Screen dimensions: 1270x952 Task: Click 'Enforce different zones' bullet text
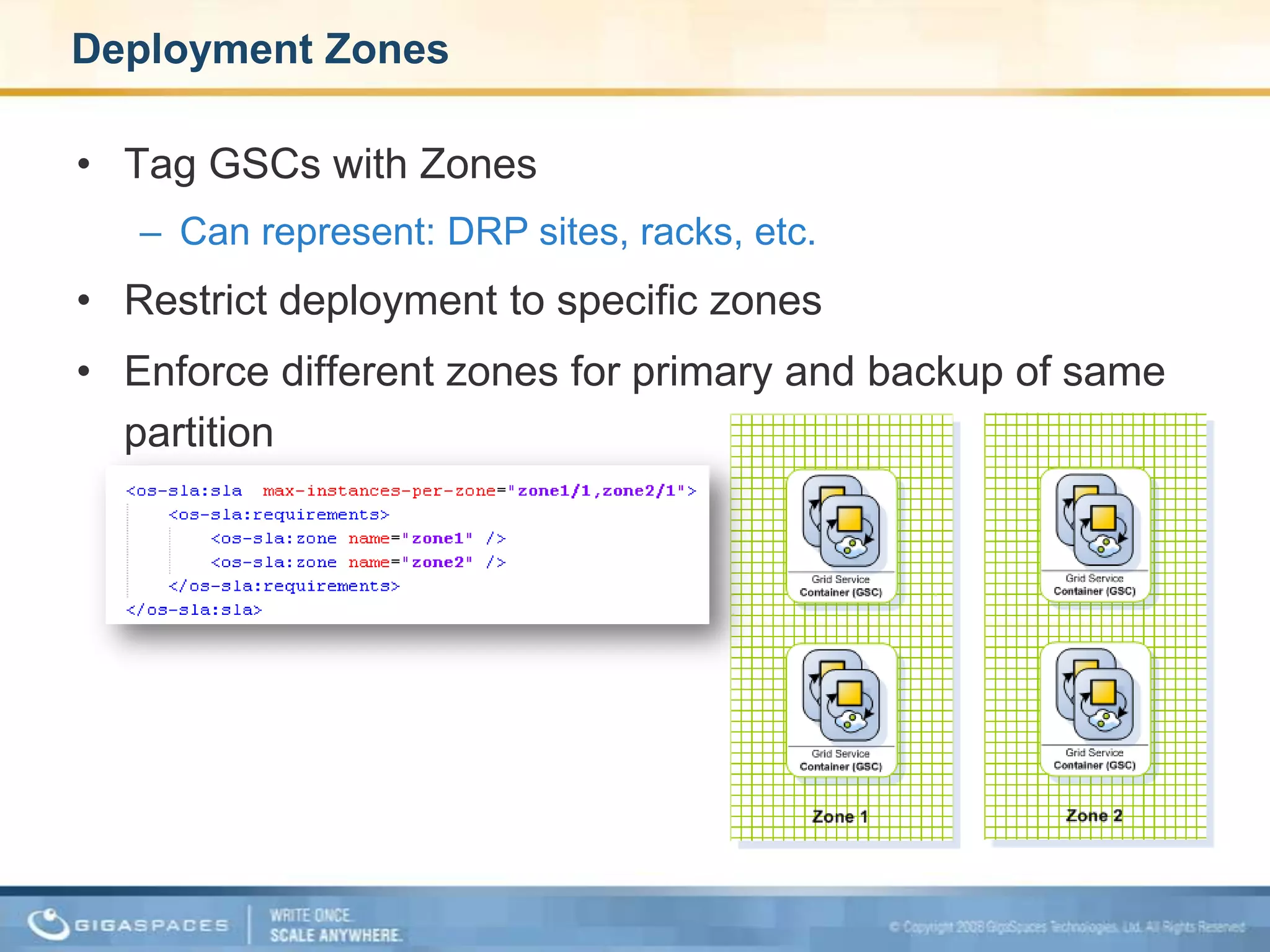point(644,372)
